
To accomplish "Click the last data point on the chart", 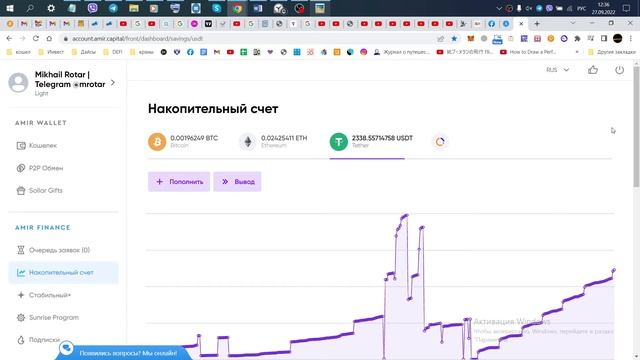I will [613, 271].
